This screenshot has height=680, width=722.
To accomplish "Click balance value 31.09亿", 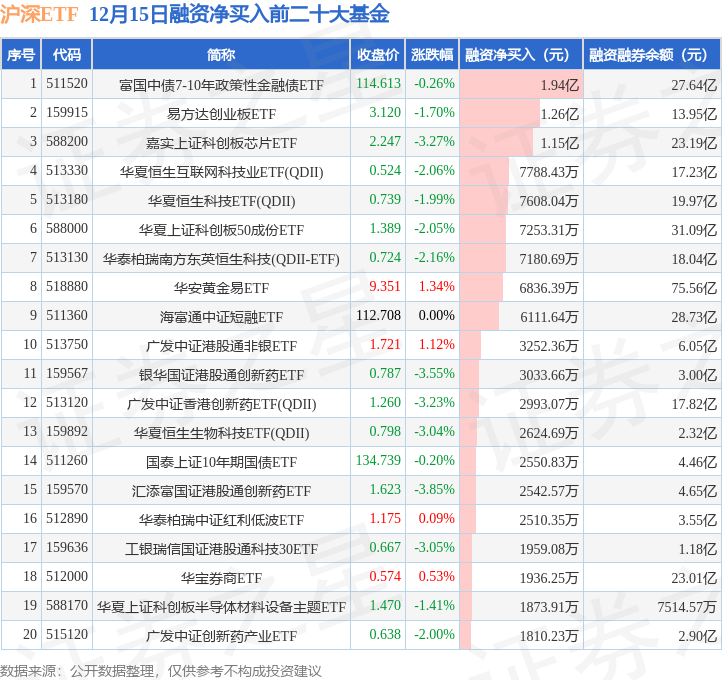I will [694, 230].
